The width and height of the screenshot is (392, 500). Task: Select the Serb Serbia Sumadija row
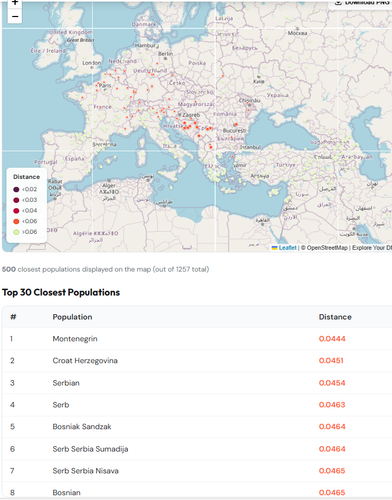pyautogui.click(x=197, y=449)
